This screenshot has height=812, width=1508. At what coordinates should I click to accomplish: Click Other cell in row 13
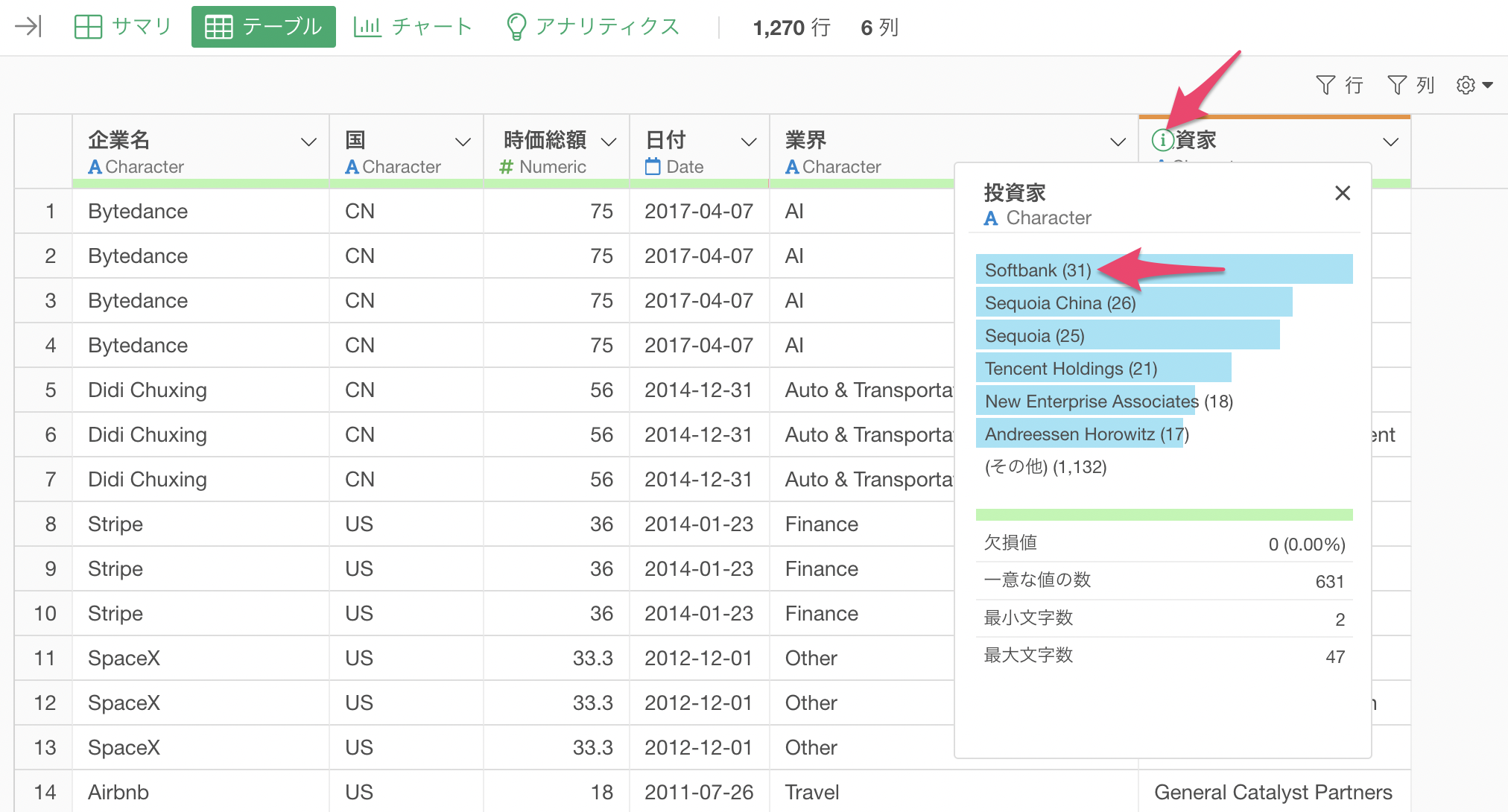(x=863, y=747)
